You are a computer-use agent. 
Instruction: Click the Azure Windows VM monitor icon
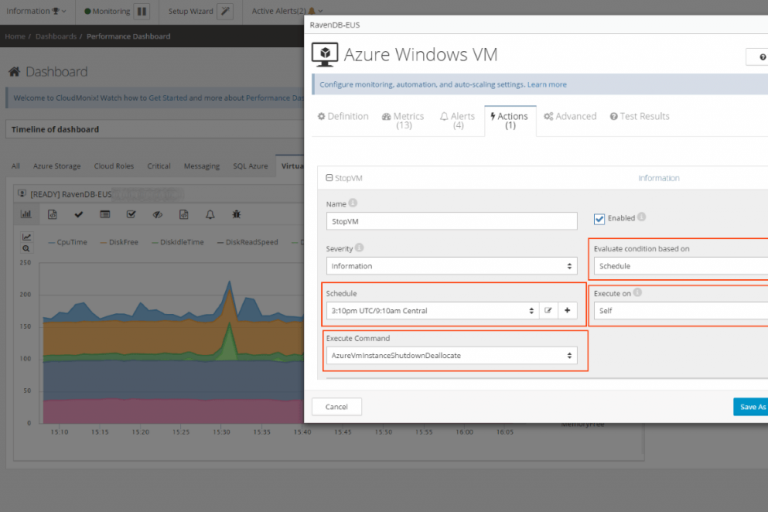[x=325, y=54]
